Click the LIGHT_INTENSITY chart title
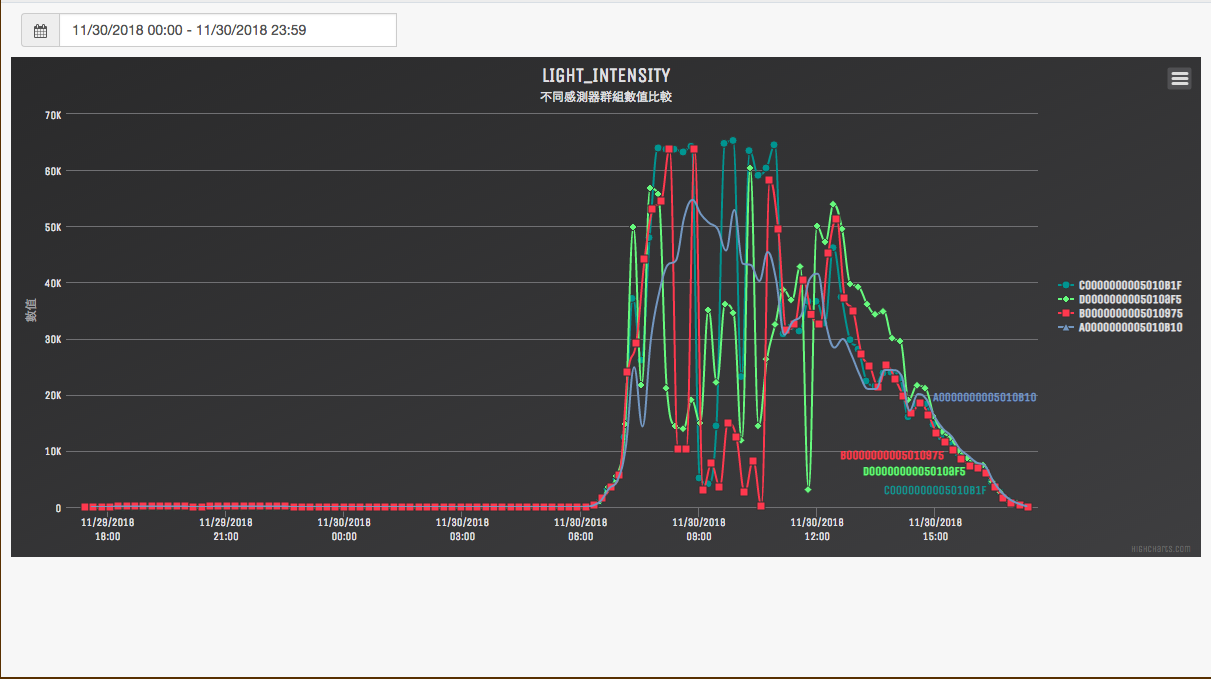 [606, 76]
